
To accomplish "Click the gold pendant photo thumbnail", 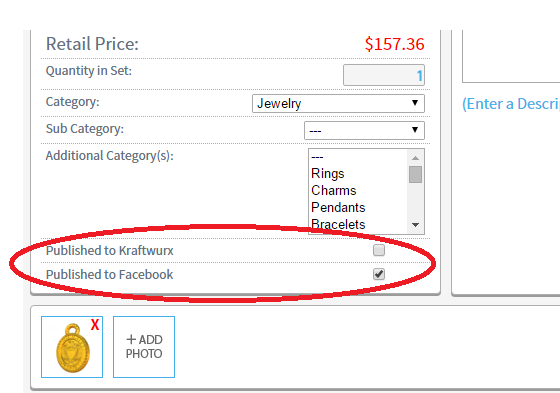I will (72, 347).
